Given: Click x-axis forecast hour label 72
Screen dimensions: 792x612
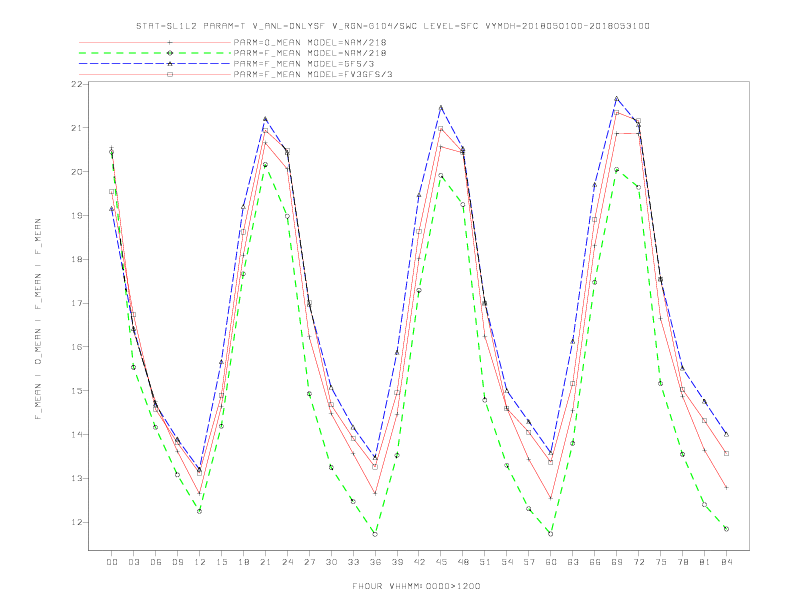Looking at the screenshot, I should tap(638, 562).
